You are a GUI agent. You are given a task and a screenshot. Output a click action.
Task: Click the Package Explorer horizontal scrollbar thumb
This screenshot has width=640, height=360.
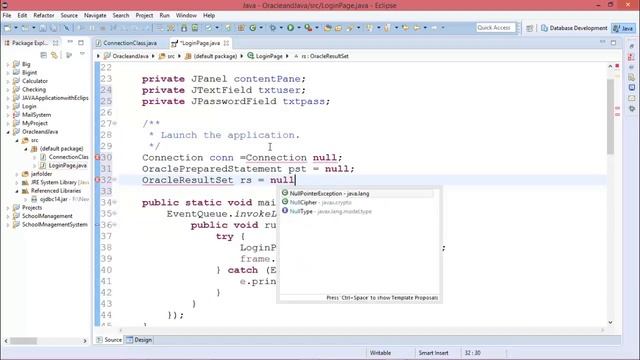coord(23,341)
